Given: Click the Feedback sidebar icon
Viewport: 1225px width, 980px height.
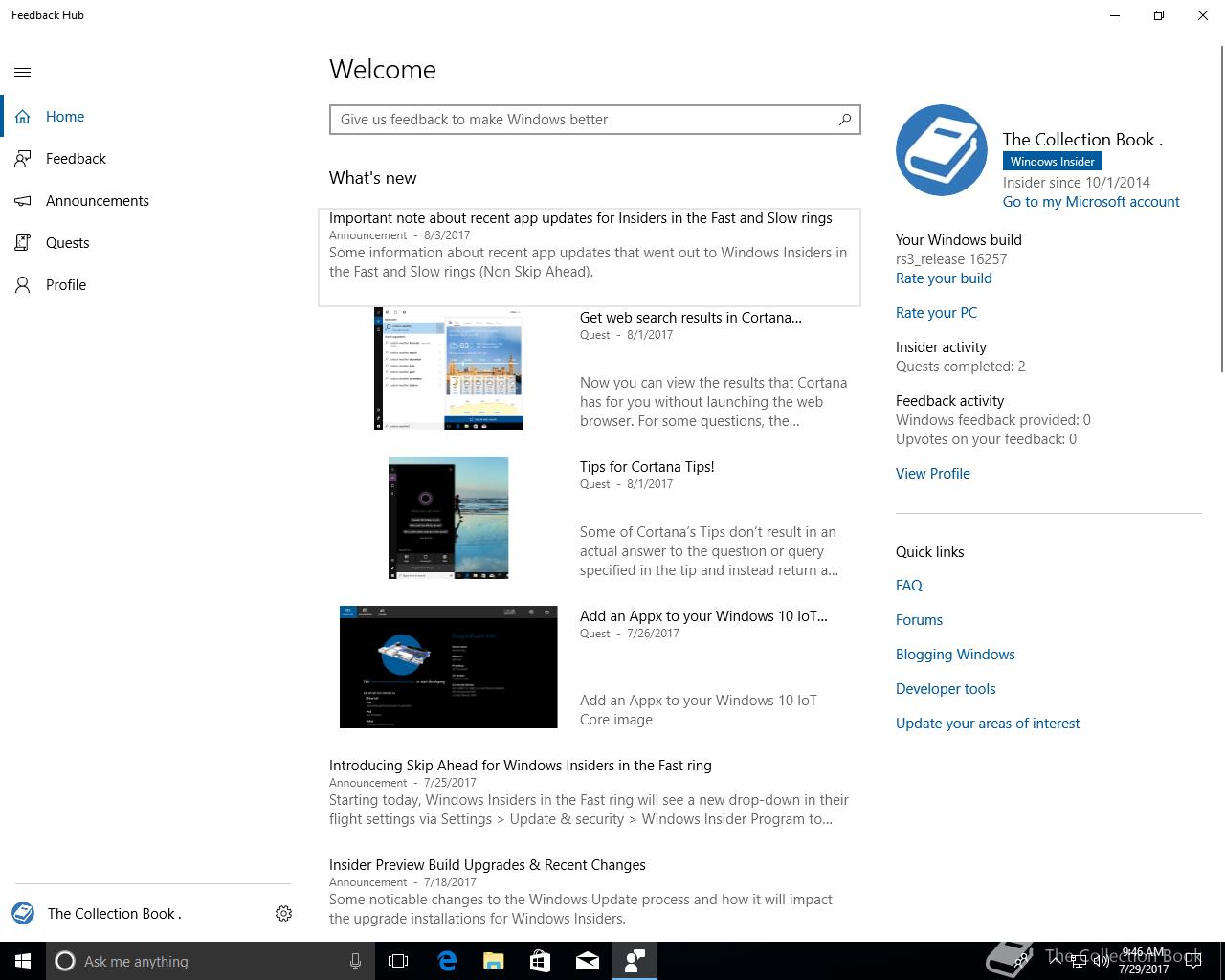Looking at the screenshot, I should coord(23,159).
